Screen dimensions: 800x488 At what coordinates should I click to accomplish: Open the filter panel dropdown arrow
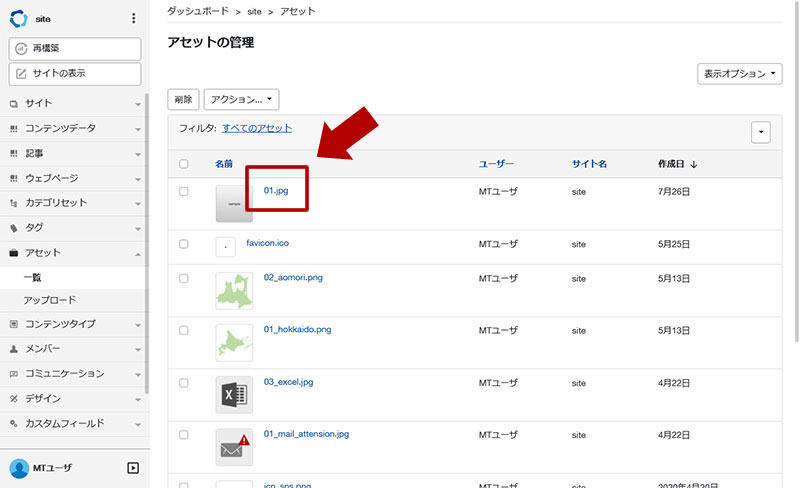click(x=760, y=132)
